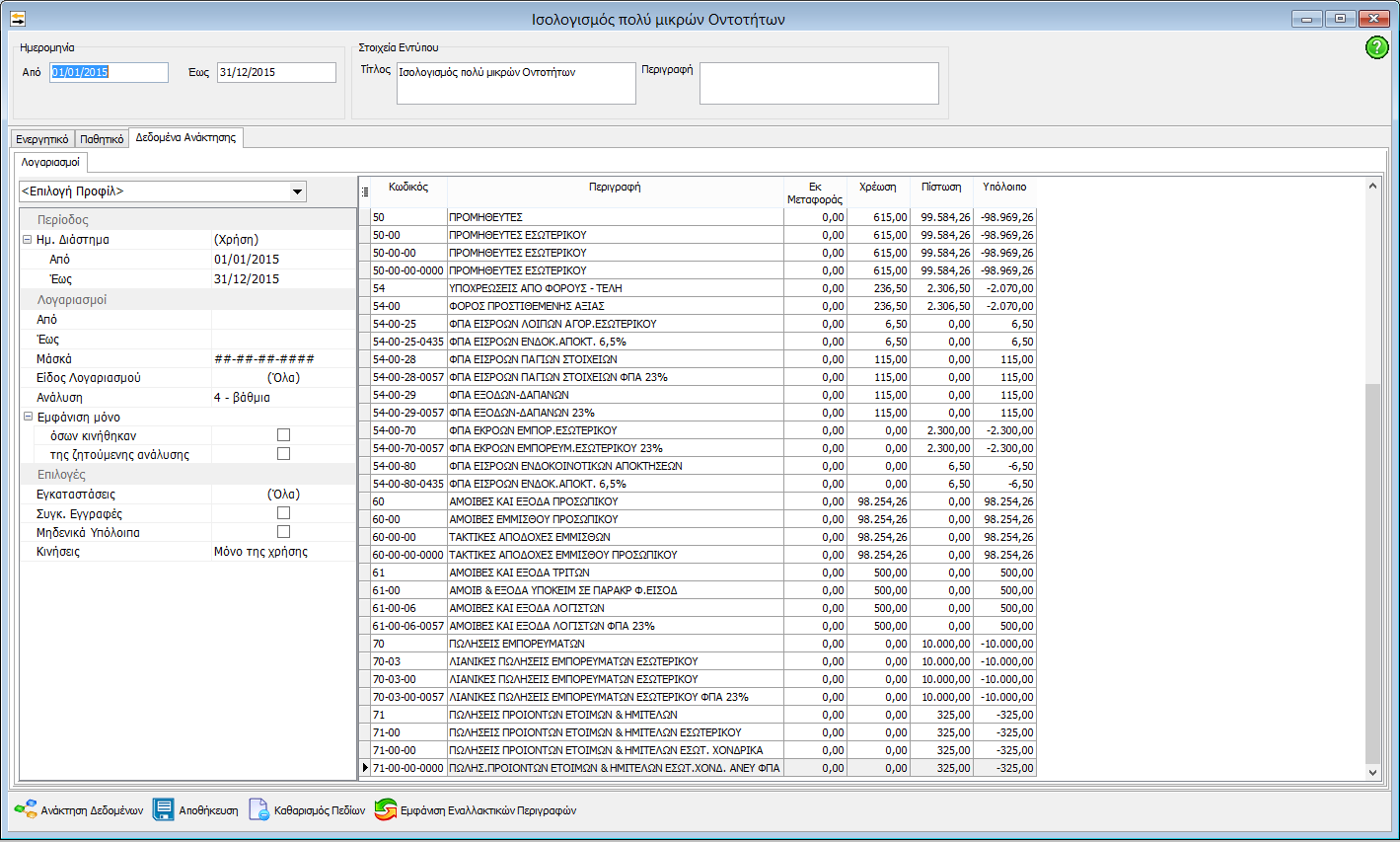1400x842 pixels.
Task: Click the Εμφάνιση Εναλλακτικών Περιγραφών refresh icon
Action: pyautogui.click(x=385, y=810)
